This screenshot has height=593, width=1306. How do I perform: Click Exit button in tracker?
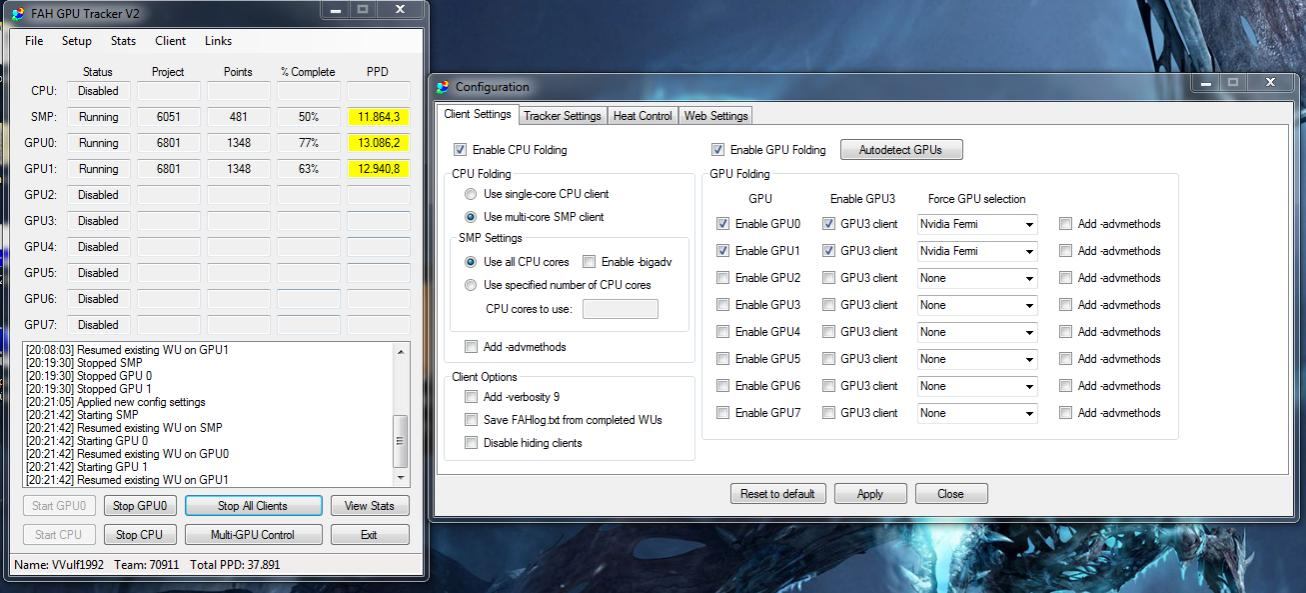(370, 535)
